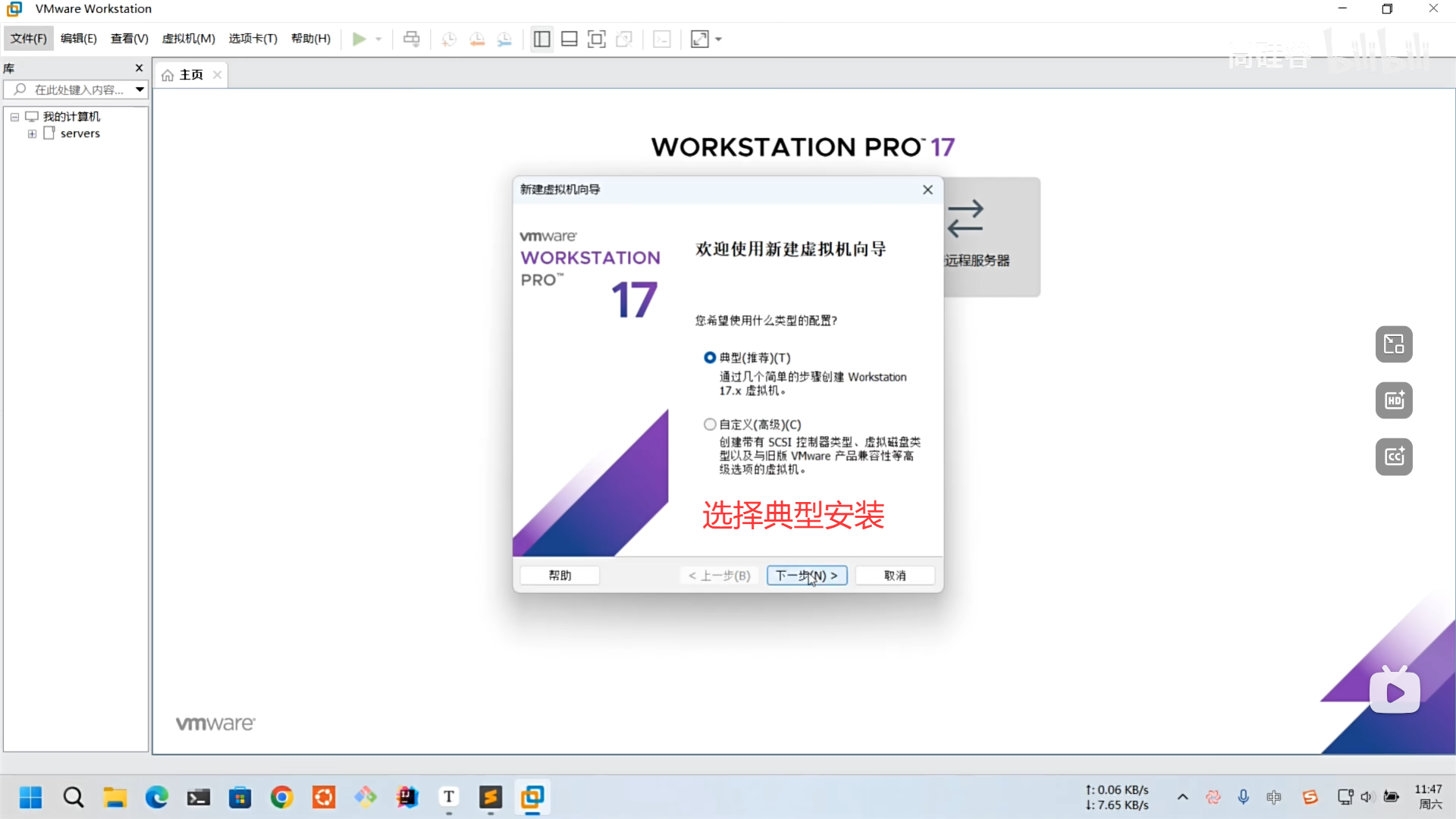Open VMware Workstation taskbar icon
The height and width of the screenshot is (819, 1456).
(x=532, y=797)
